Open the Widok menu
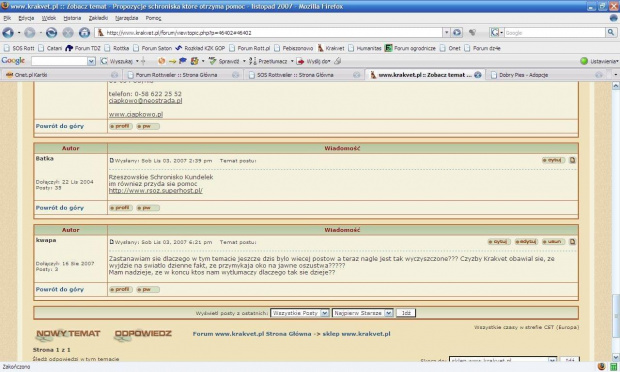 49,18
